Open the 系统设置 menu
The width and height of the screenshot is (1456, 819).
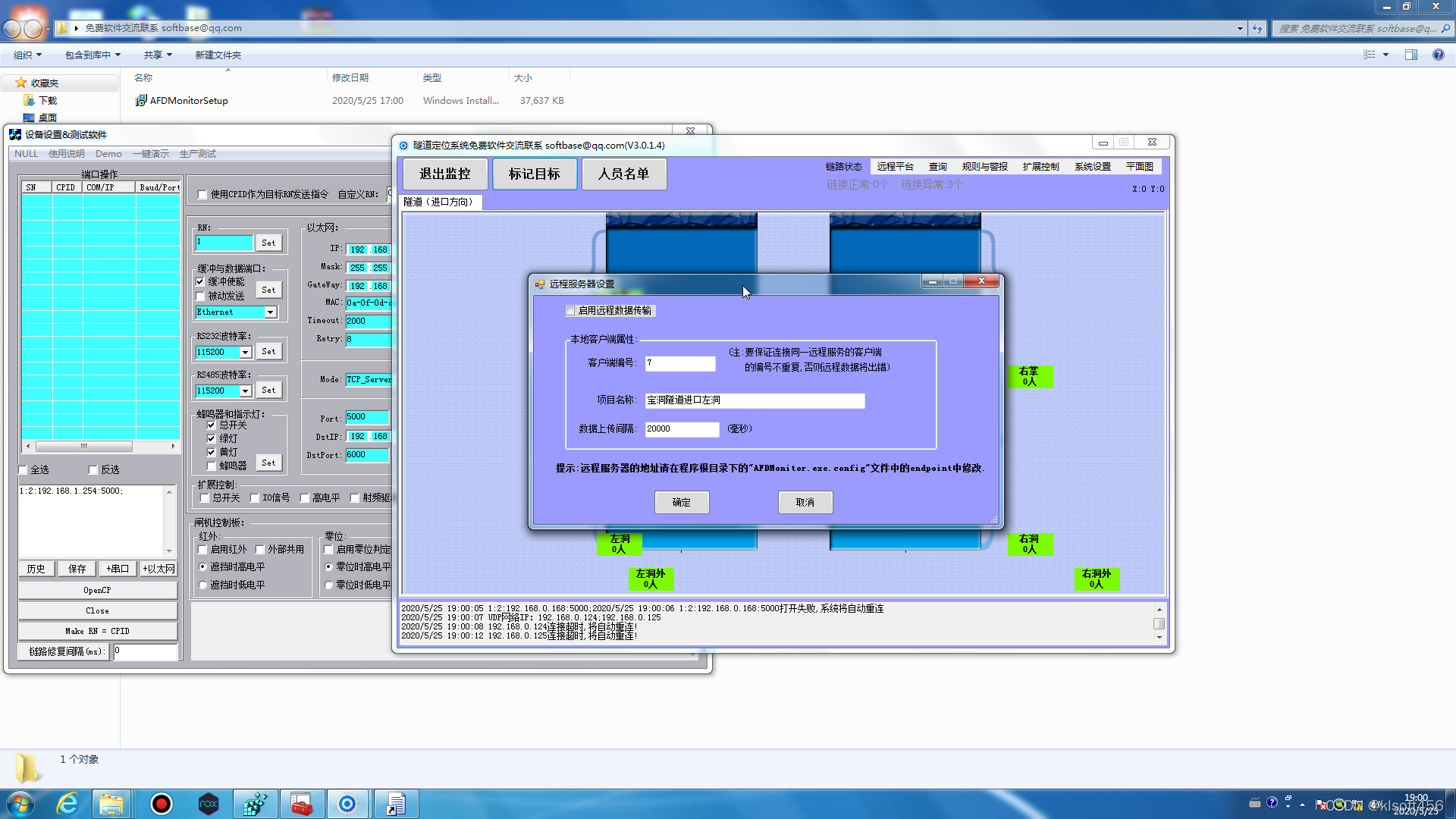(x=1092, y=167)
